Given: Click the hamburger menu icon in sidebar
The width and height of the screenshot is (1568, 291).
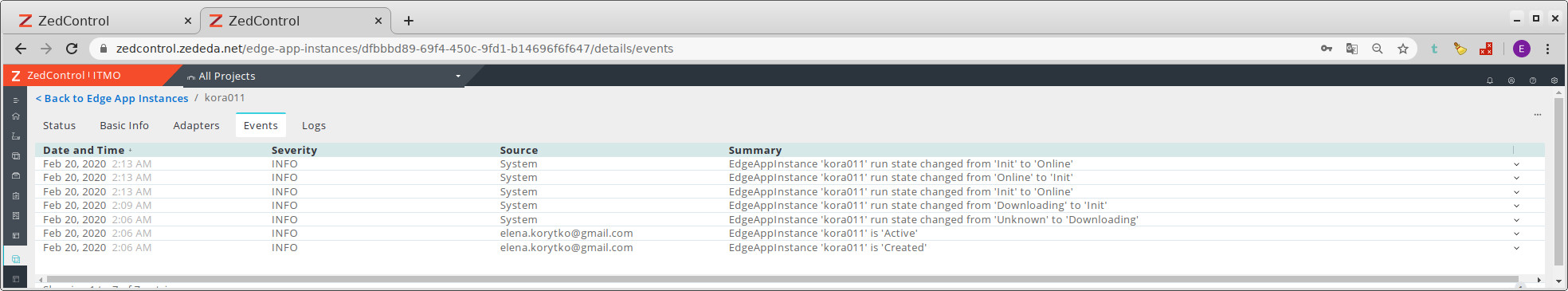Looking at the screenshot, I should click(x=15, y=100).
